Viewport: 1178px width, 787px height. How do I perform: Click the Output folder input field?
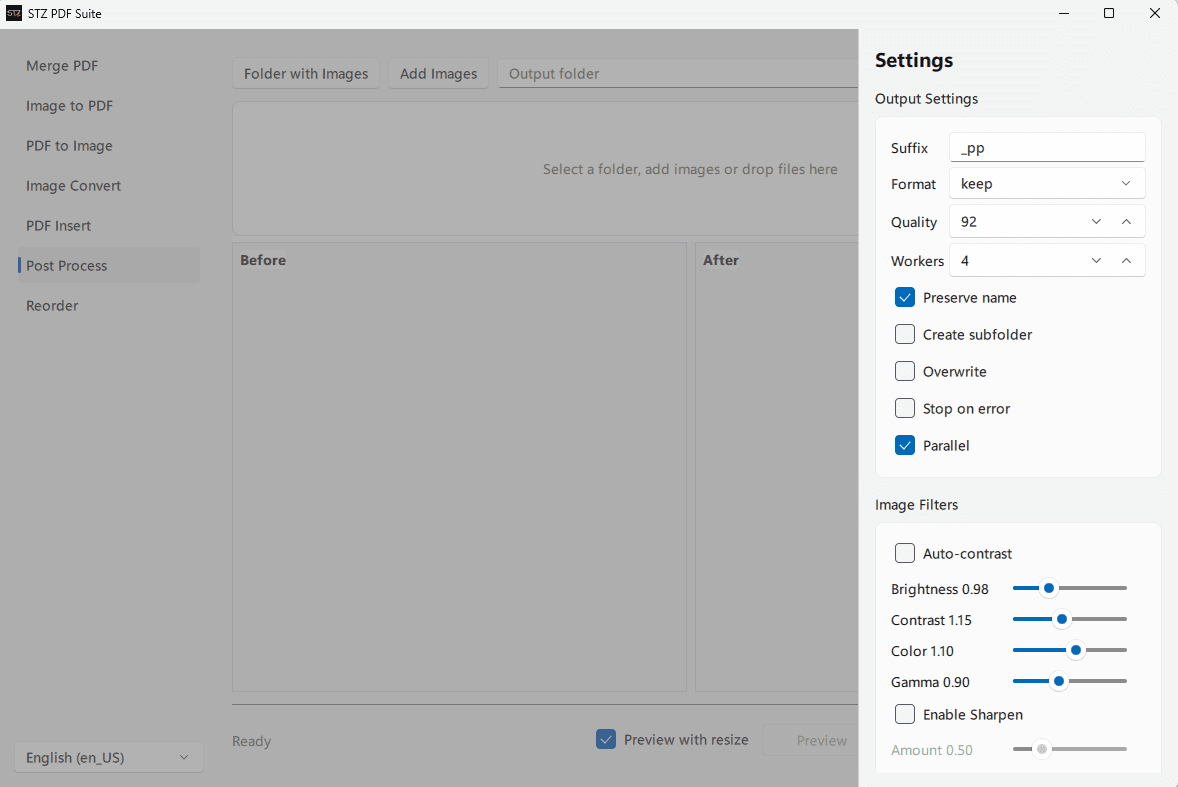pyautogui.click(x=678, y=74)
